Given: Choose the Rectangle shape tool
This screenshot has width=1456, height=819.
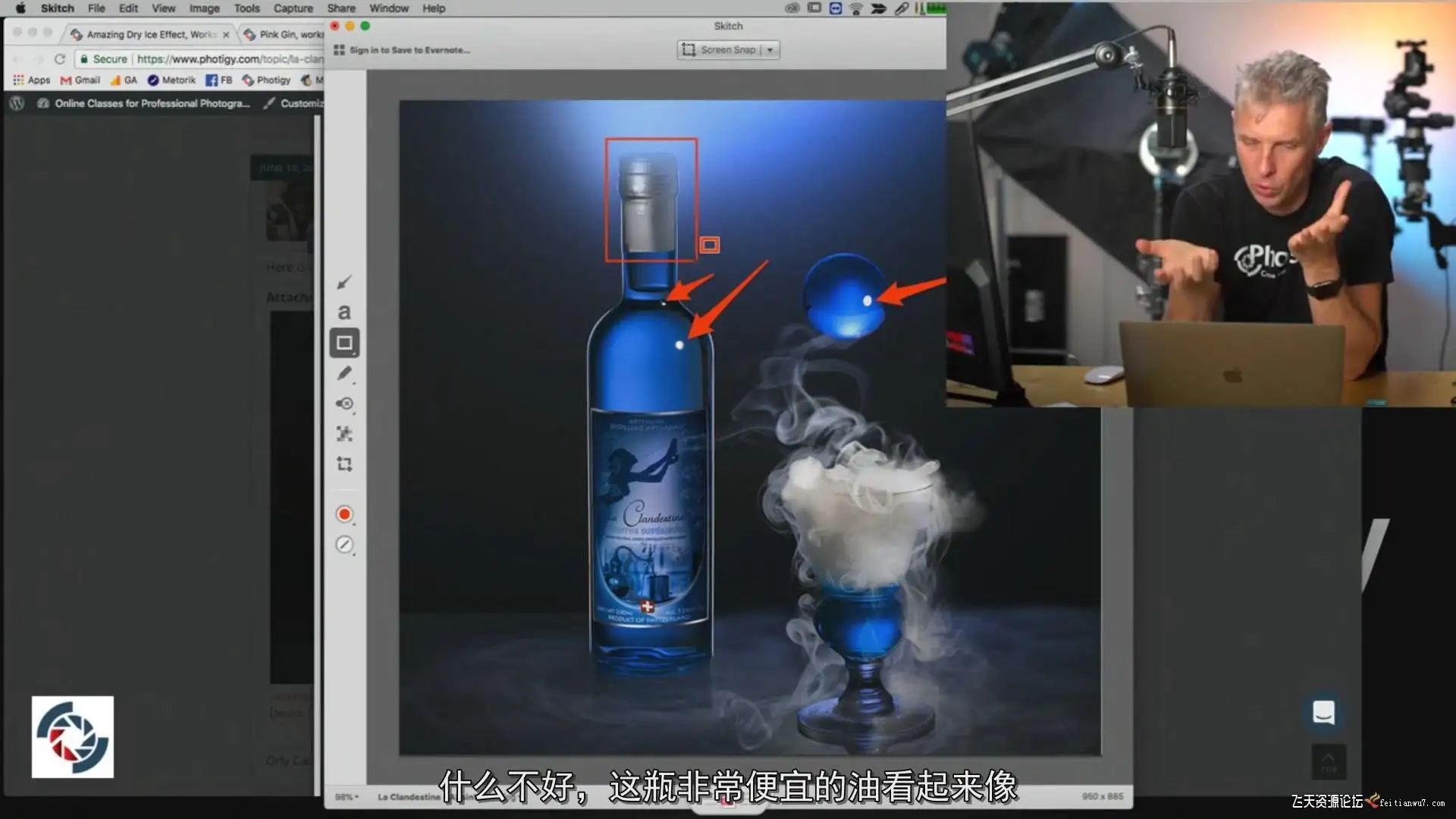Looking at the screenshot, I should click(344, 343).
